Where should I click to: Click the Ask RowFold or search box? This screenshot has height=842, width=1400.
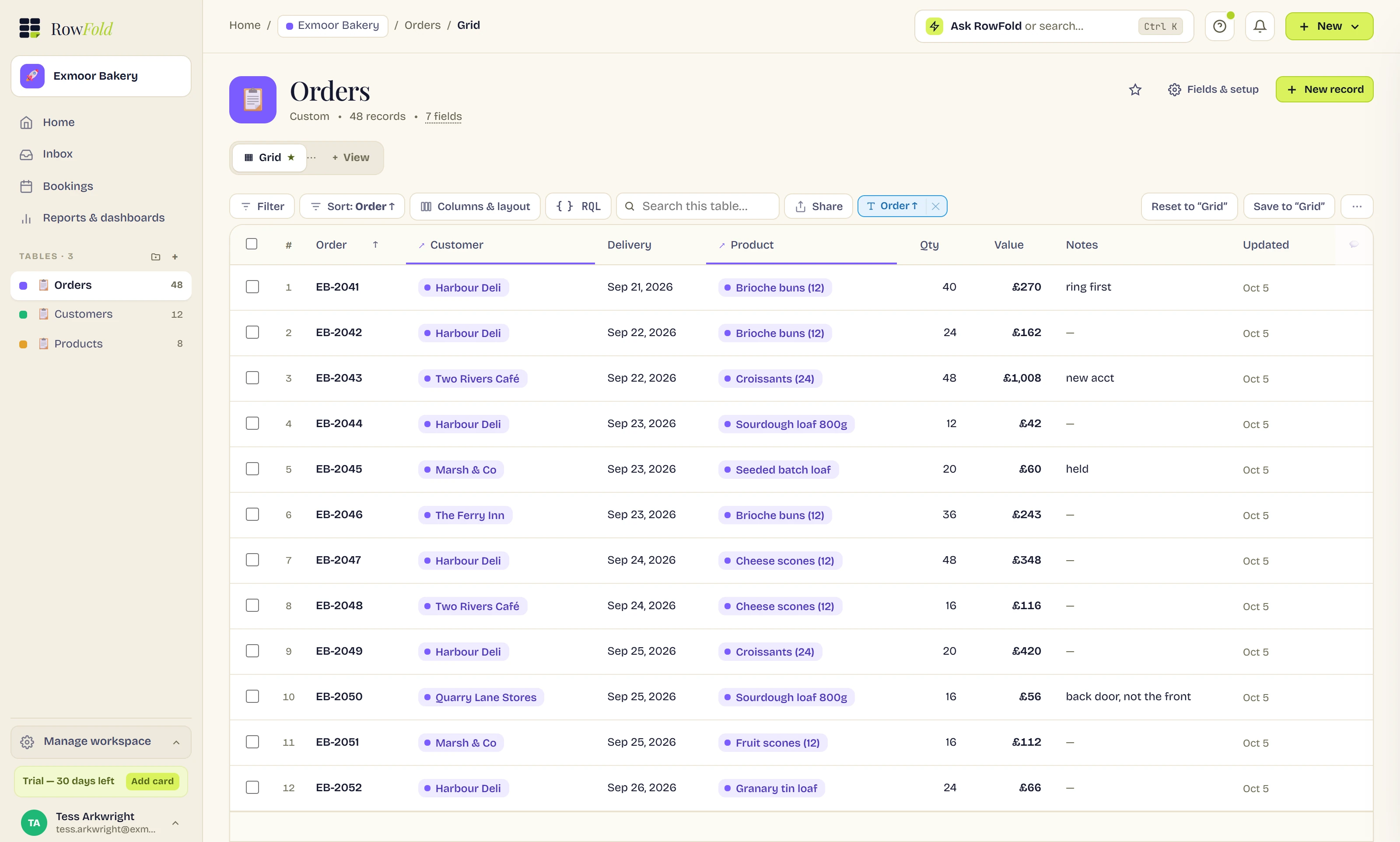[x=1053, y=26]
